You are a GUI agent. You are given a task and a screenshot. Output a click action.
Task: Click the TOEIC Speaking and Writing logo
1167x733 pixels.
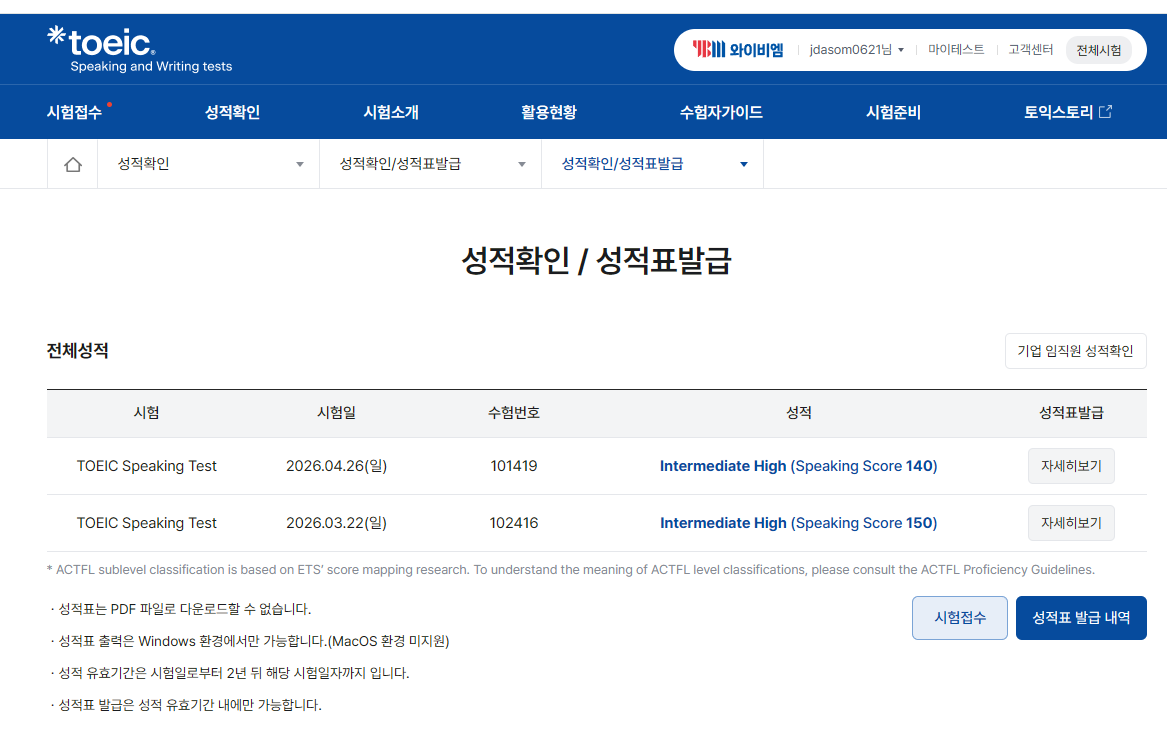tap(139, 50)
